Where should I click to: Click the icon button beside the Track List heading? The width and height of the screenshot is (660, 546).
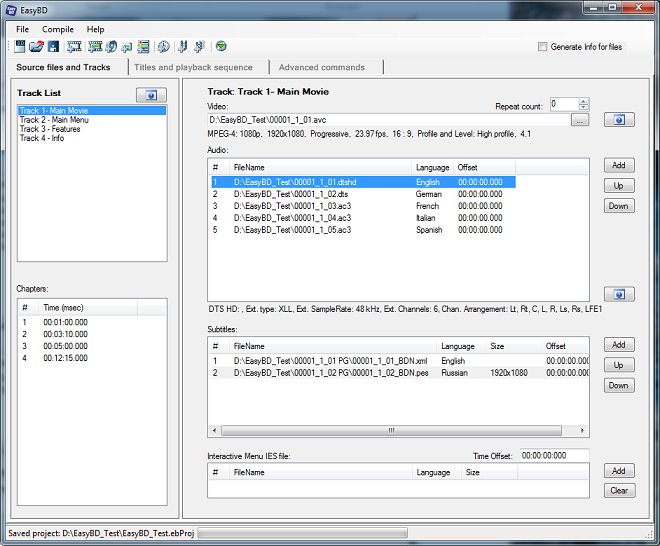(152, 95)
